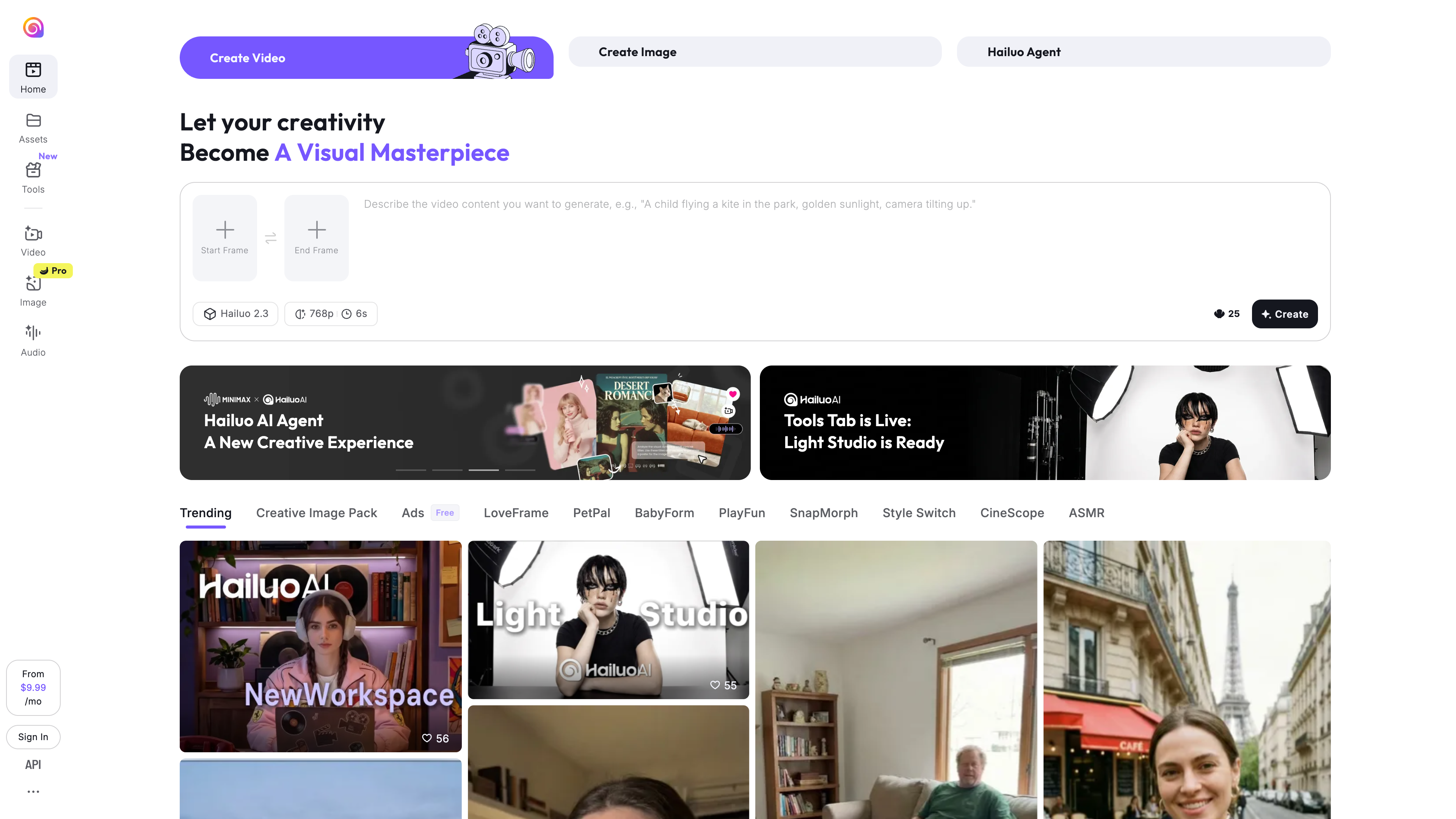Select the PetPal tab
The height and width of the screenshot is (819, 1456).
pyautogui.click(x=591, y=513)
